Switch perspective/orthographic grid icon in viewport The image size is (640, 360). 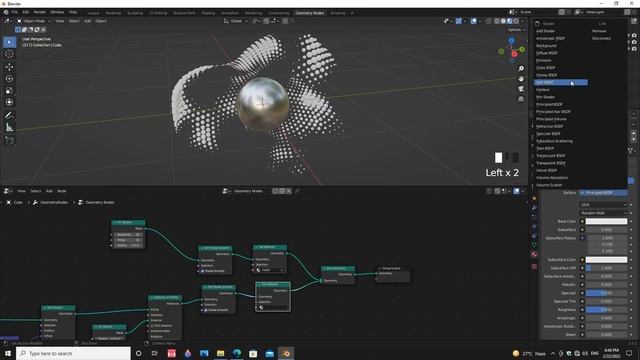[521, 99]
